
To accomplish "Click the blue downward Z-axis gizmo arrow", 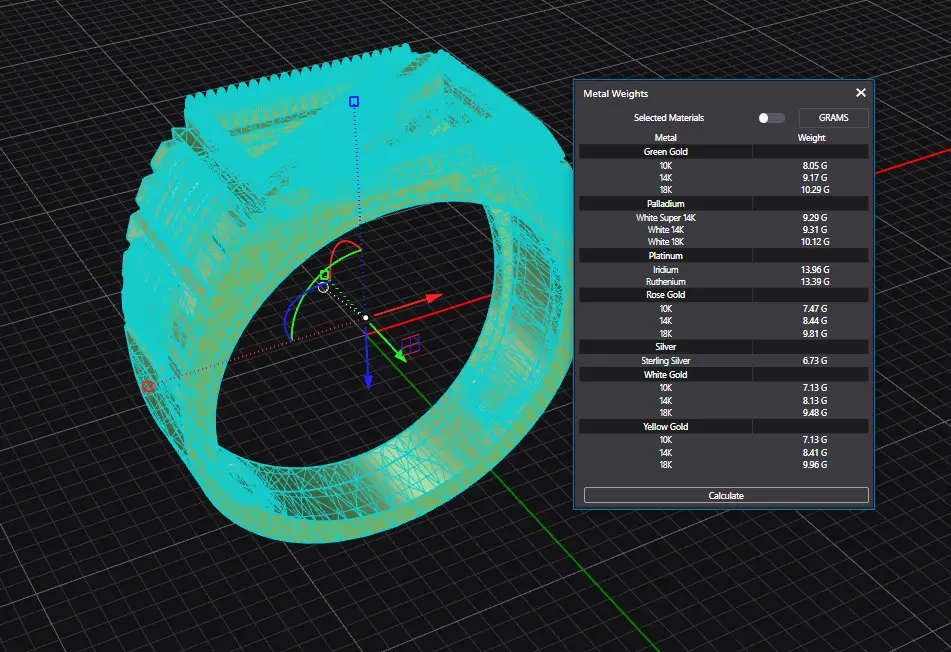I will pos(368,378).
